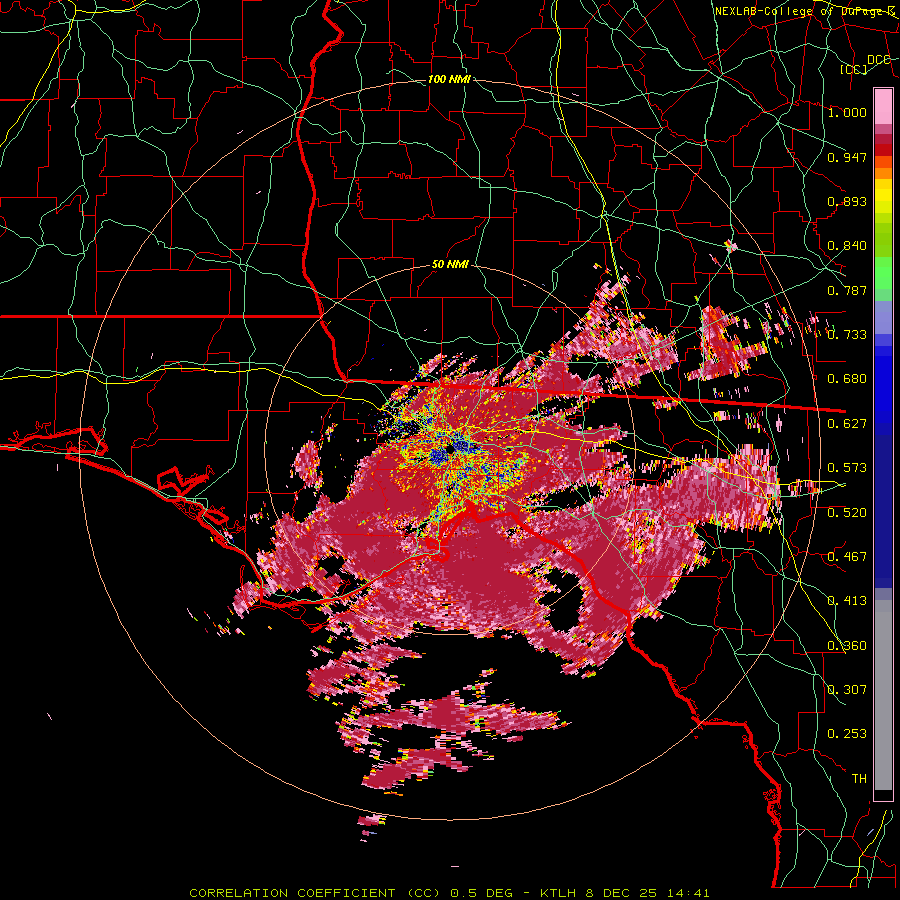Click the 0.733 scale label
The height and width of the screenshot is (900, 900).
(x=847, y=335)
